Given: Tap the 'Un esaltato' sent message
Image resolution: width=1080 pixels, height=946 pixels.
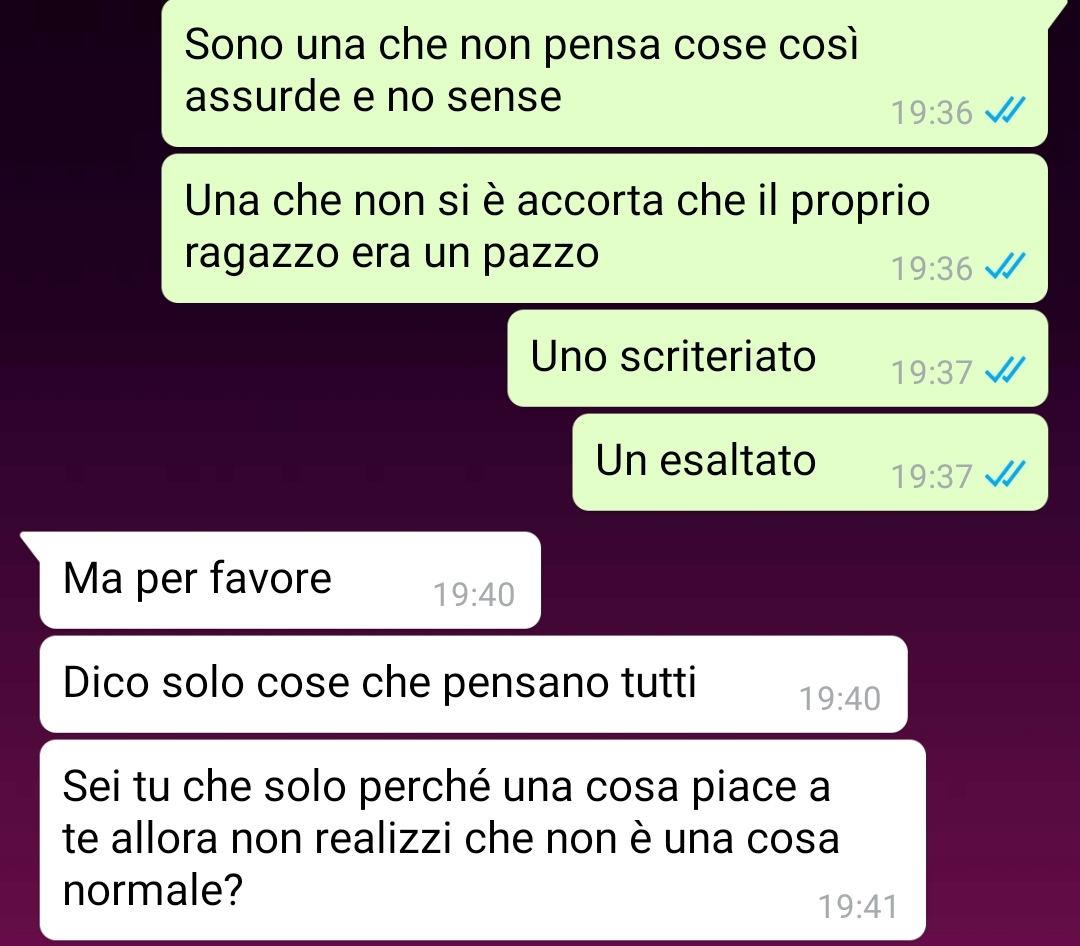Looking at the screenshot, I should point(810,462).
